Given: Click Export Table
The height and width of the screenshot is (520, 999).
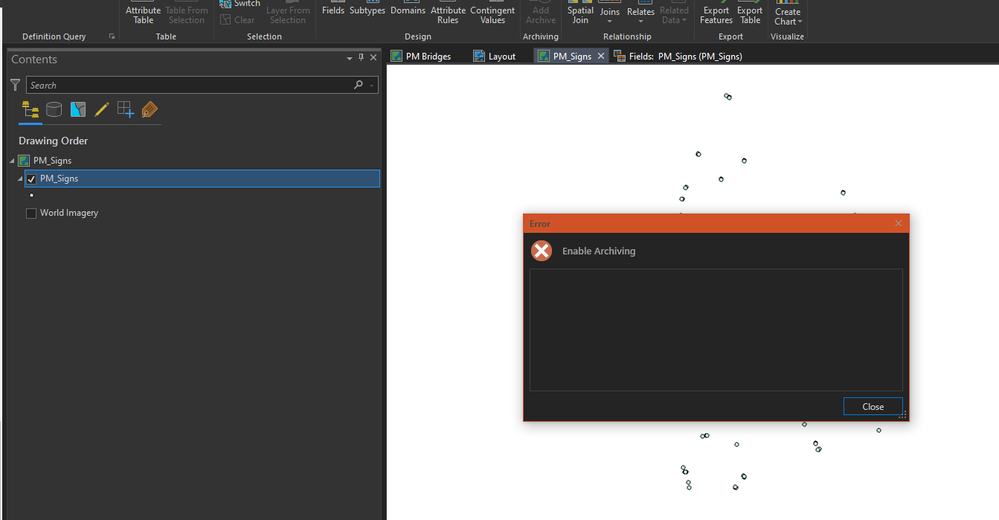Looking at the screenshot, I should (x=750, y=13).
